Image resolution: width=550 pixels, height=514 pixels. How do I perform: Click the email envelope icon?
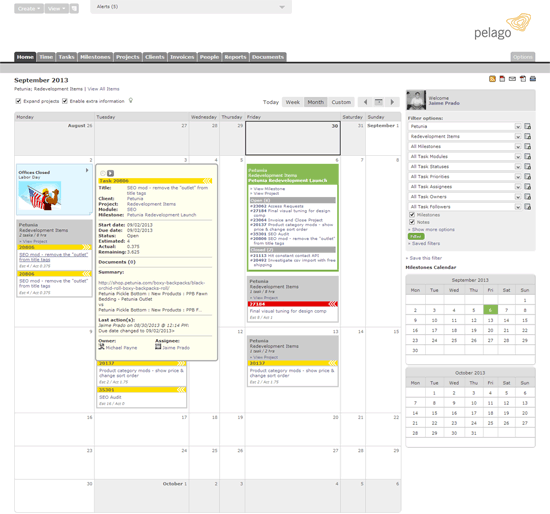pos(512,79)
